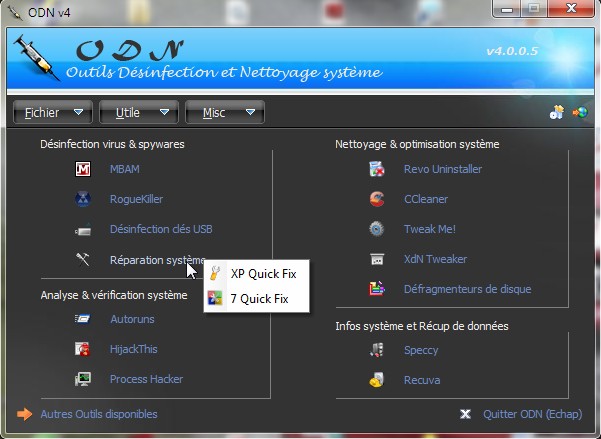
Task: Click the music folder icon in toolbar
Action: [x=557, y=112]
